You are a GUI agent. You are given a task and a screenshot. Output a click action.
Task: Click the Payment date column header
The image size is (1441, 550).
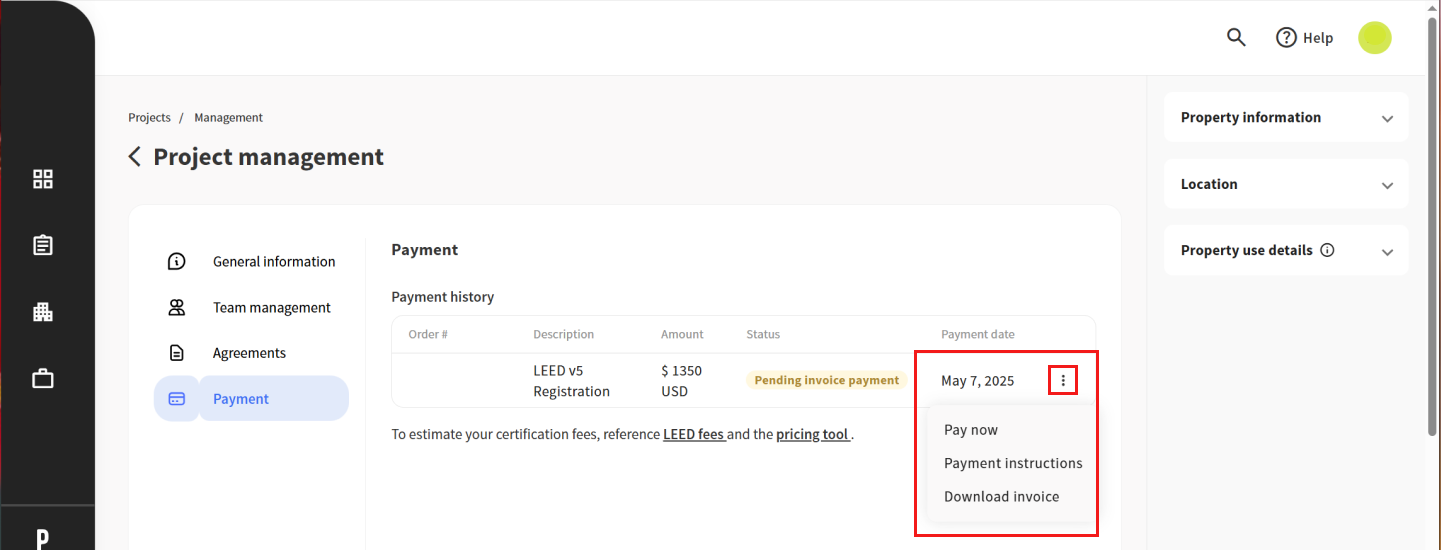pyautogui.click(x=978, y=334)
